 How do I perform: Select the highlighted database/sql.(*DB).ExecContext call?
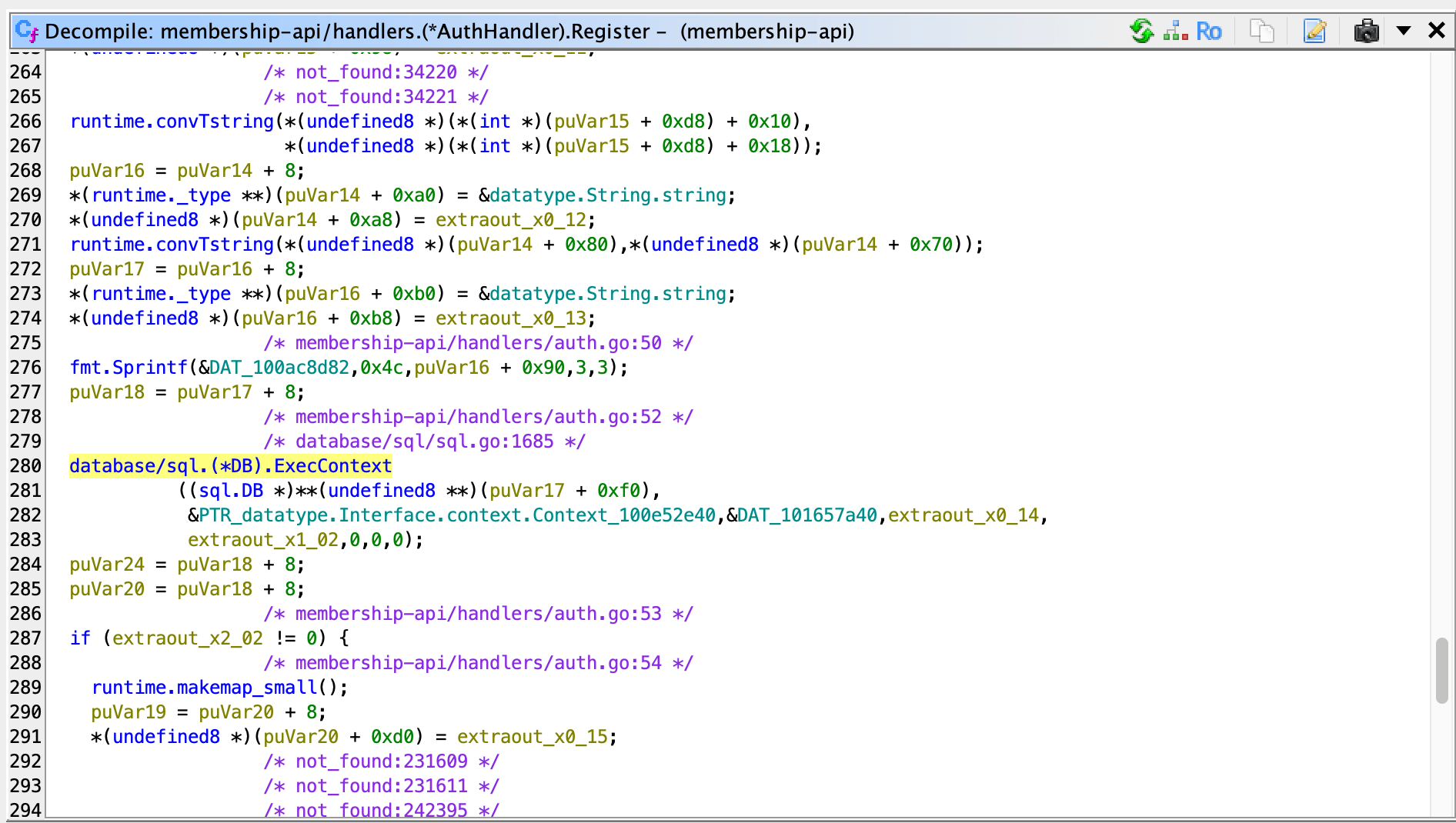(x=229, y=465)
